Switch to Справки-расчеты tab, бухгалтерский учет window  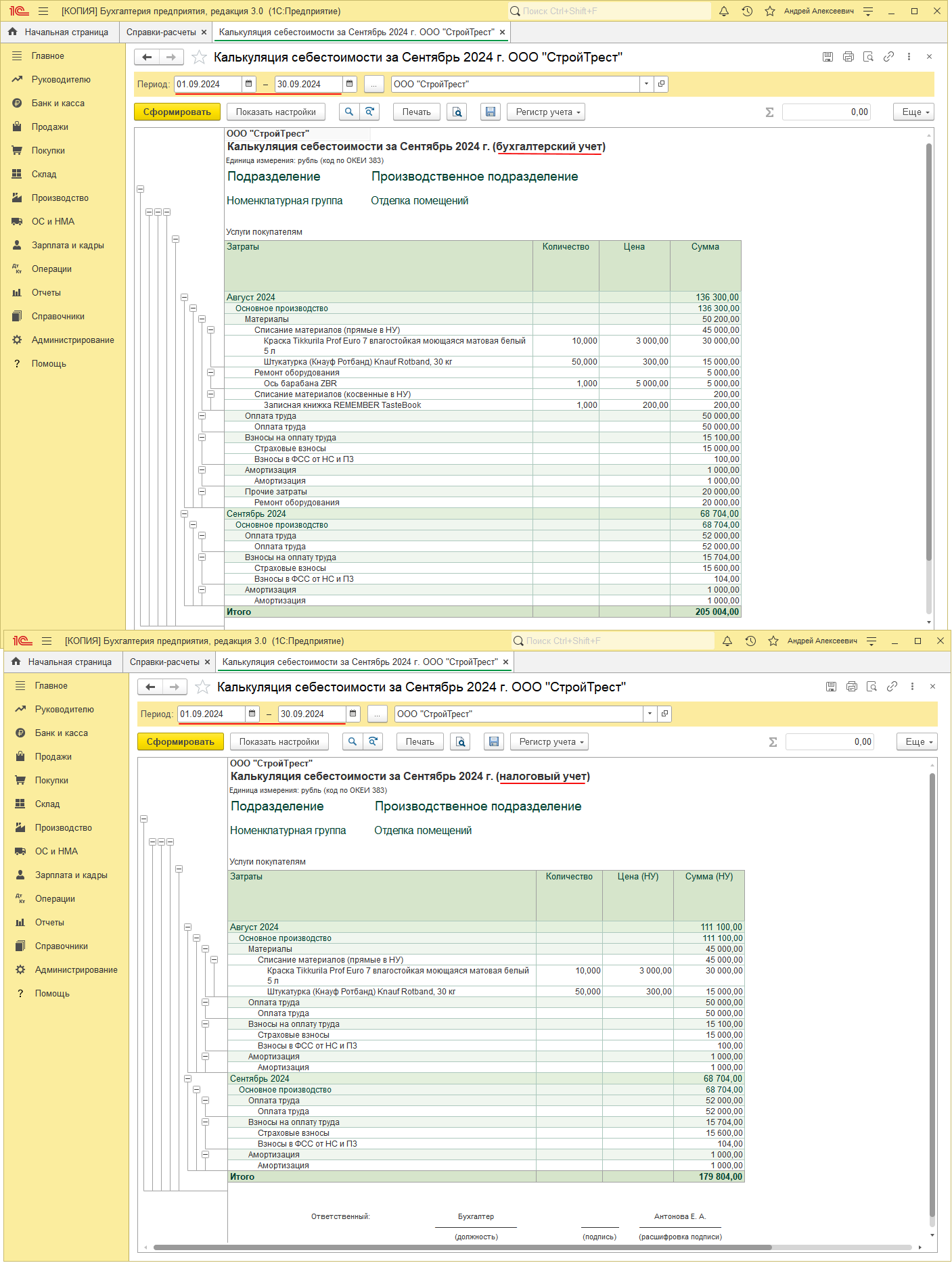(x=161, y=32)
